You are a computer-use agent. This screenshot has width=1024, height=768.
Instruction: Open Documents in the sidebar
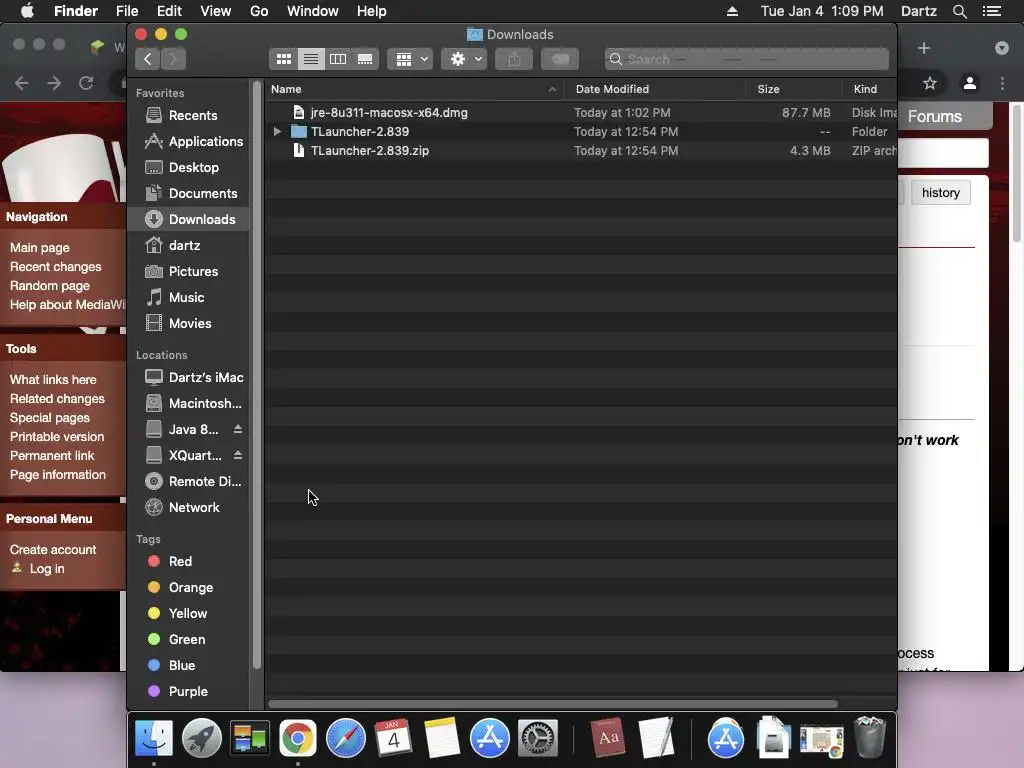pyautogui.click(x=188, y=194)
